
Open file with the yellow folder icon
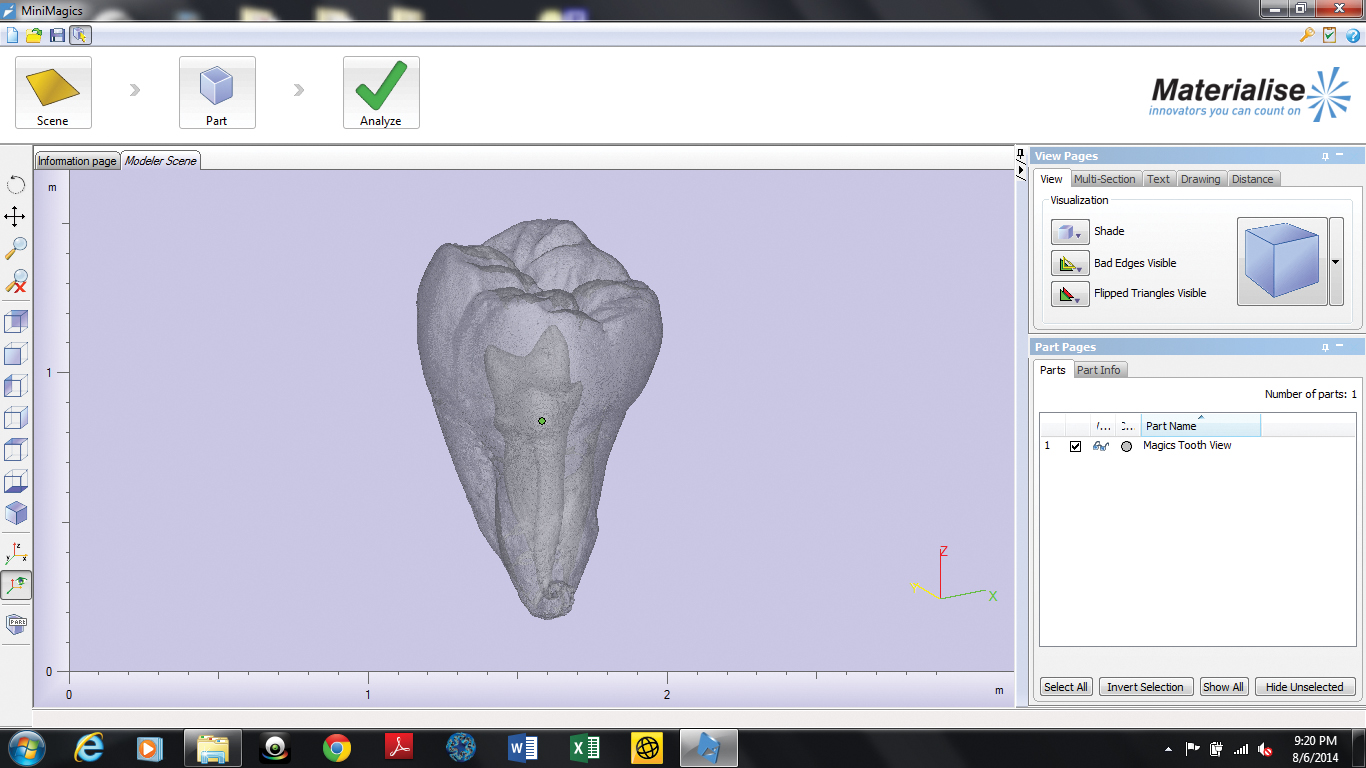pos(34,35)
